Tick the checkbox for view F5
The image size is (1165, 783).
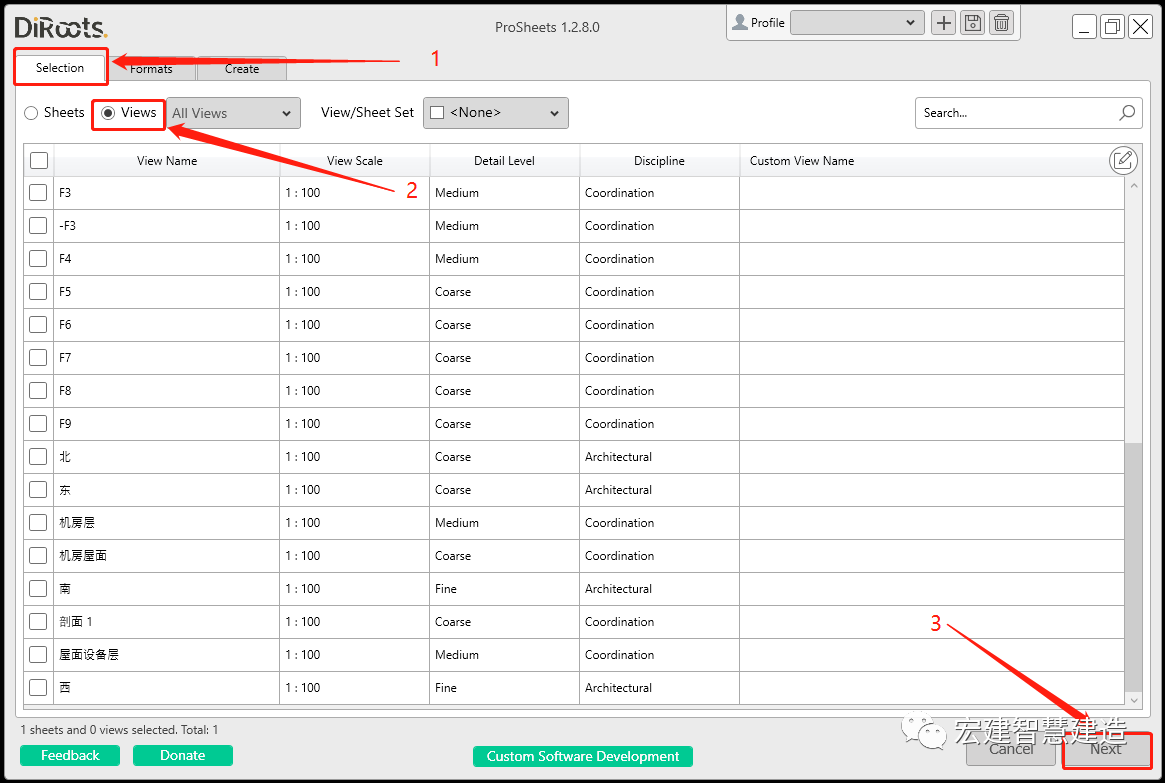[x=38, y=292]
